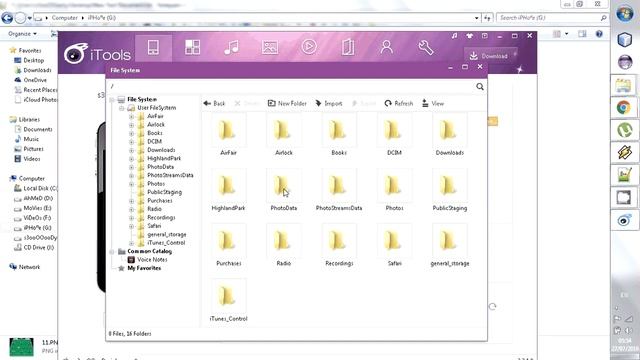640x360 pixels.
Task: Expand the AirFair tree node
Action: (131, 116)
